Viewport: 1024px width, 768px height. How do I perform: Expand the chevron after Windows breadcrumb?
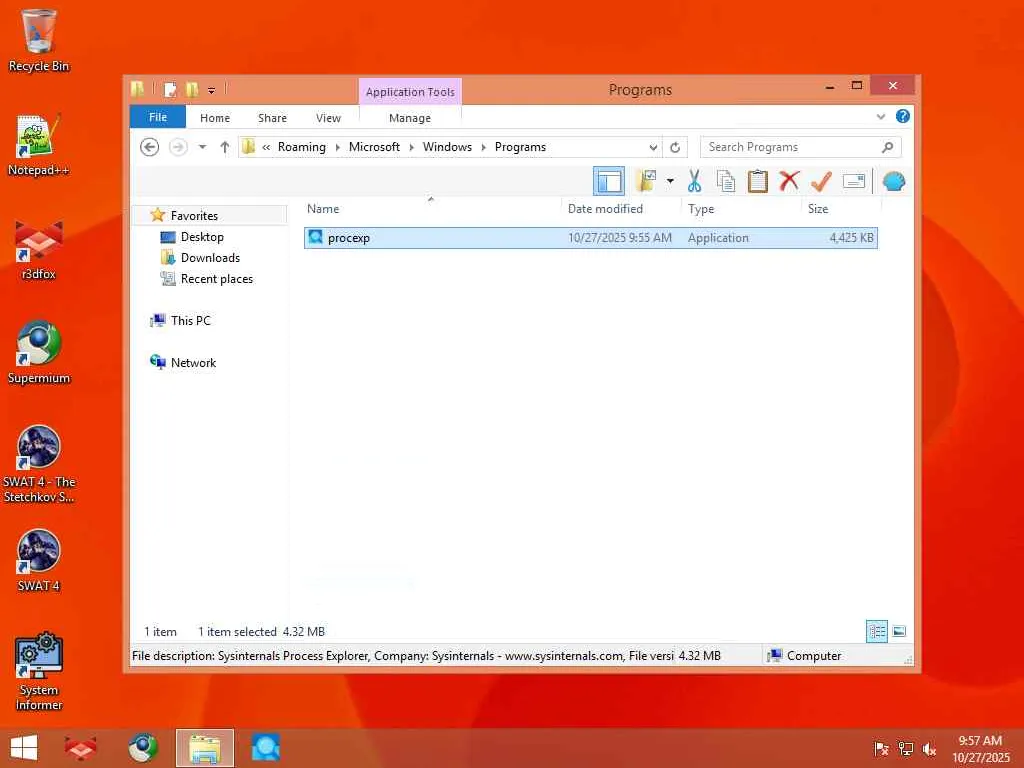pos(484,148)
